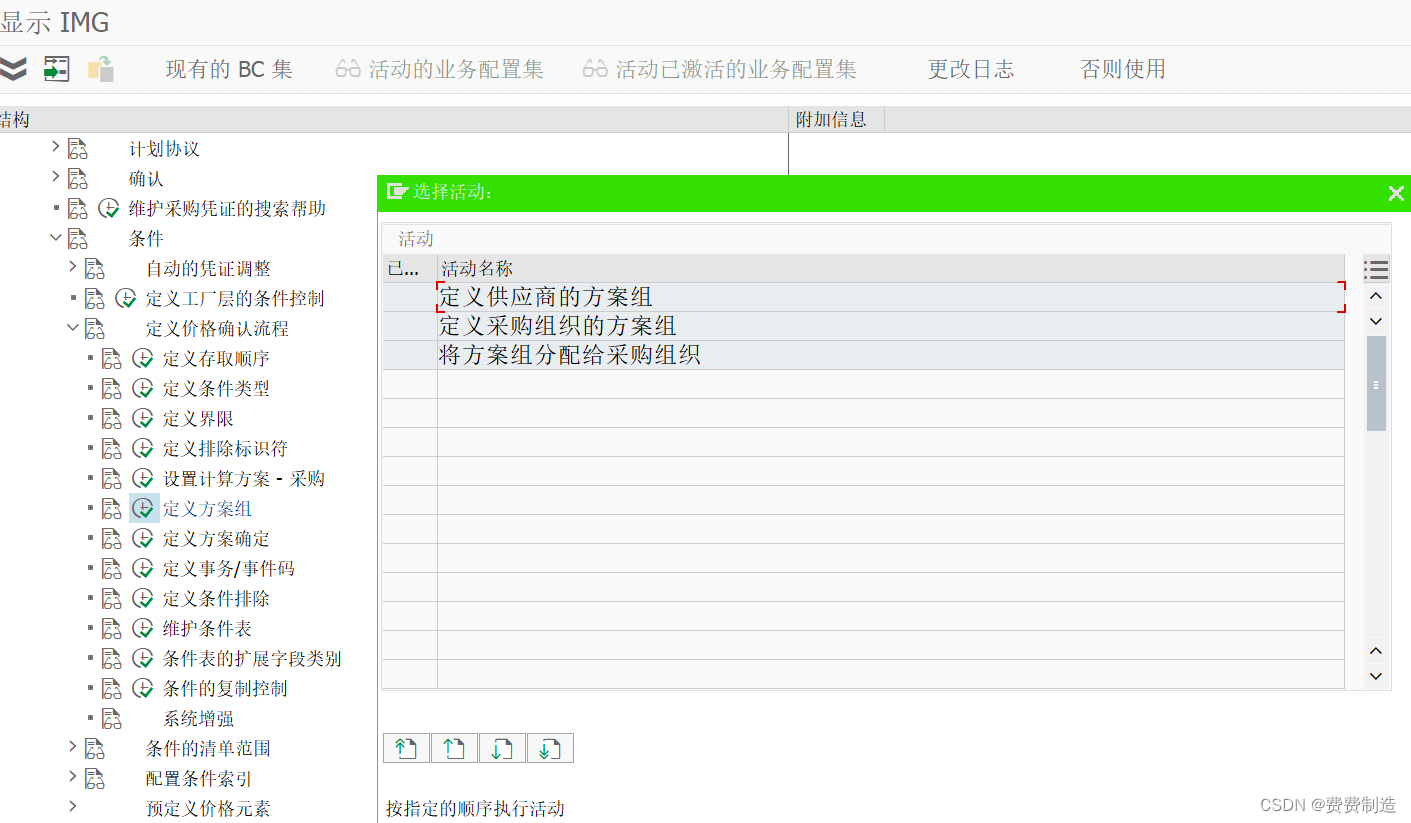This screenshot has height=823, width=1411.
Task: Click execute icon beside 条件表的扩展字段类别
Action: [143, 659]
